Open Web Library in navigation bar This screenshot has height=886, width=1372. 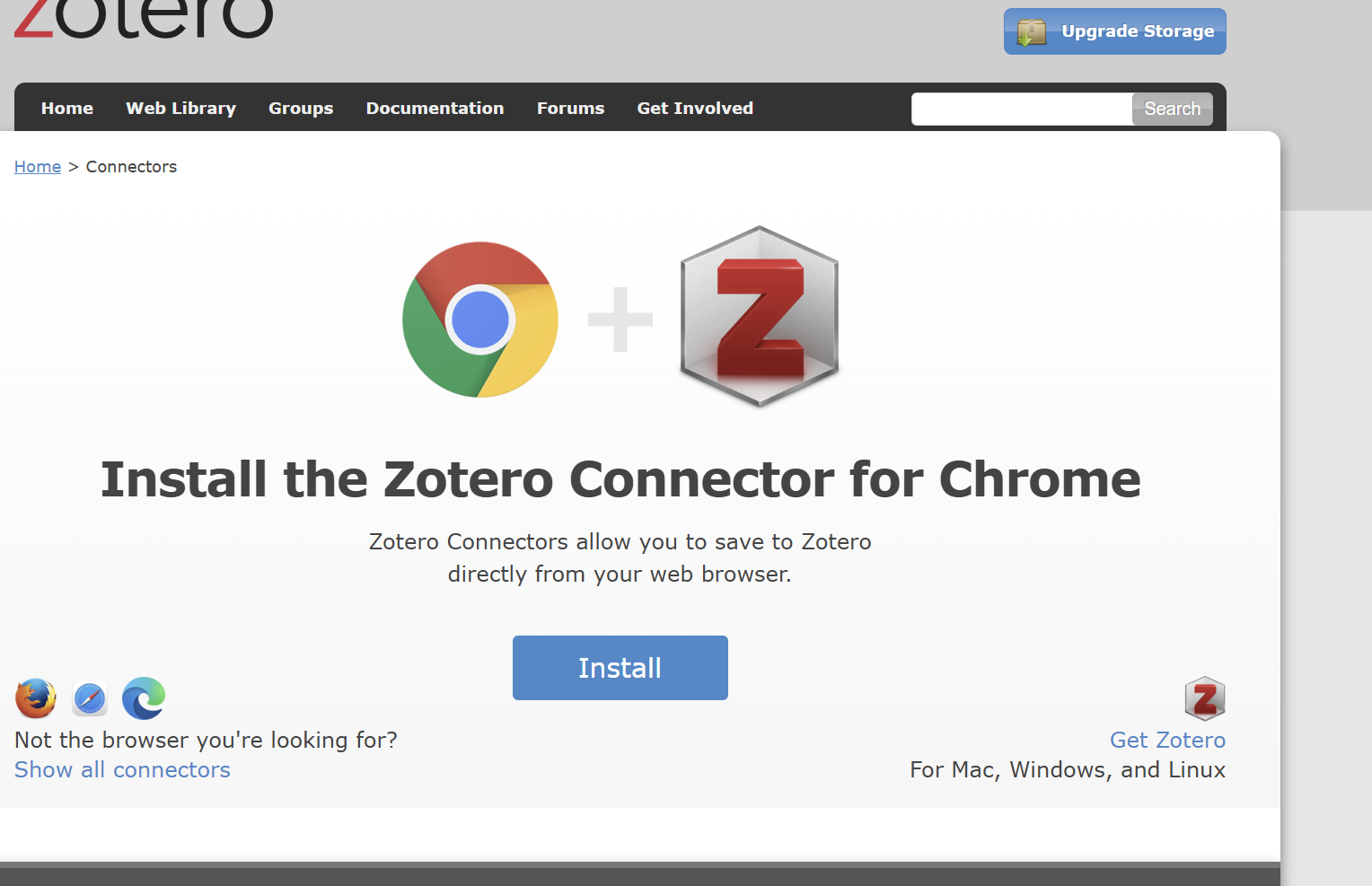click(180, 109)
